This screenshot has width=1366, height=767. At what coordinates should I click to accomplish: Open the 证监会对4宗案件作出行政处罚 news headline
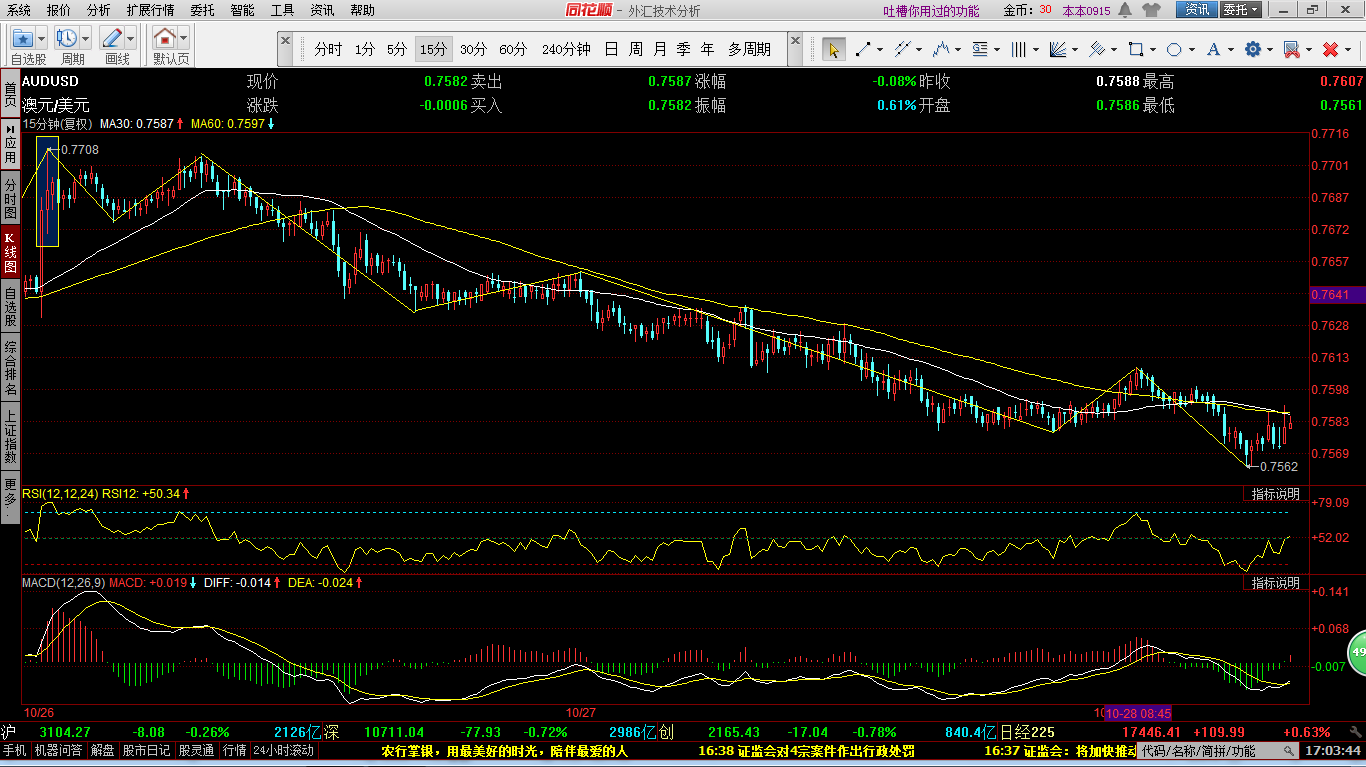(805, 750)
